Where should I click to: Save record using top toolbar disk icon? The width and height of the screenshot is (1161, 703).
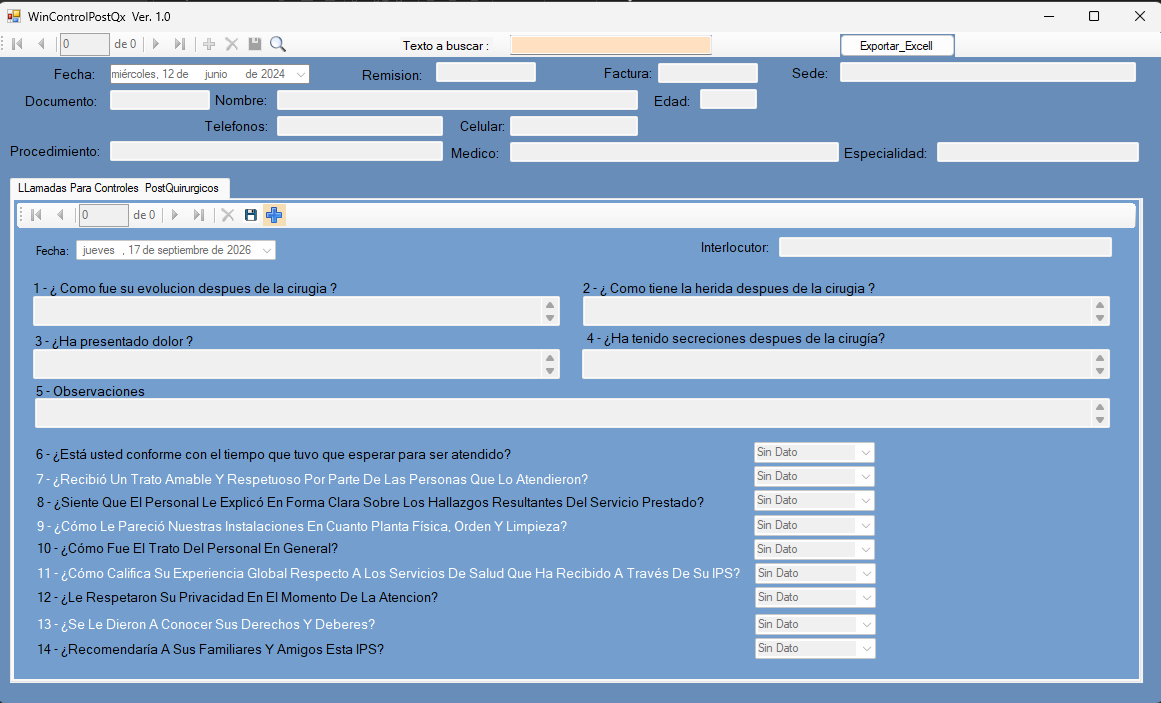[x=255, y=44]
